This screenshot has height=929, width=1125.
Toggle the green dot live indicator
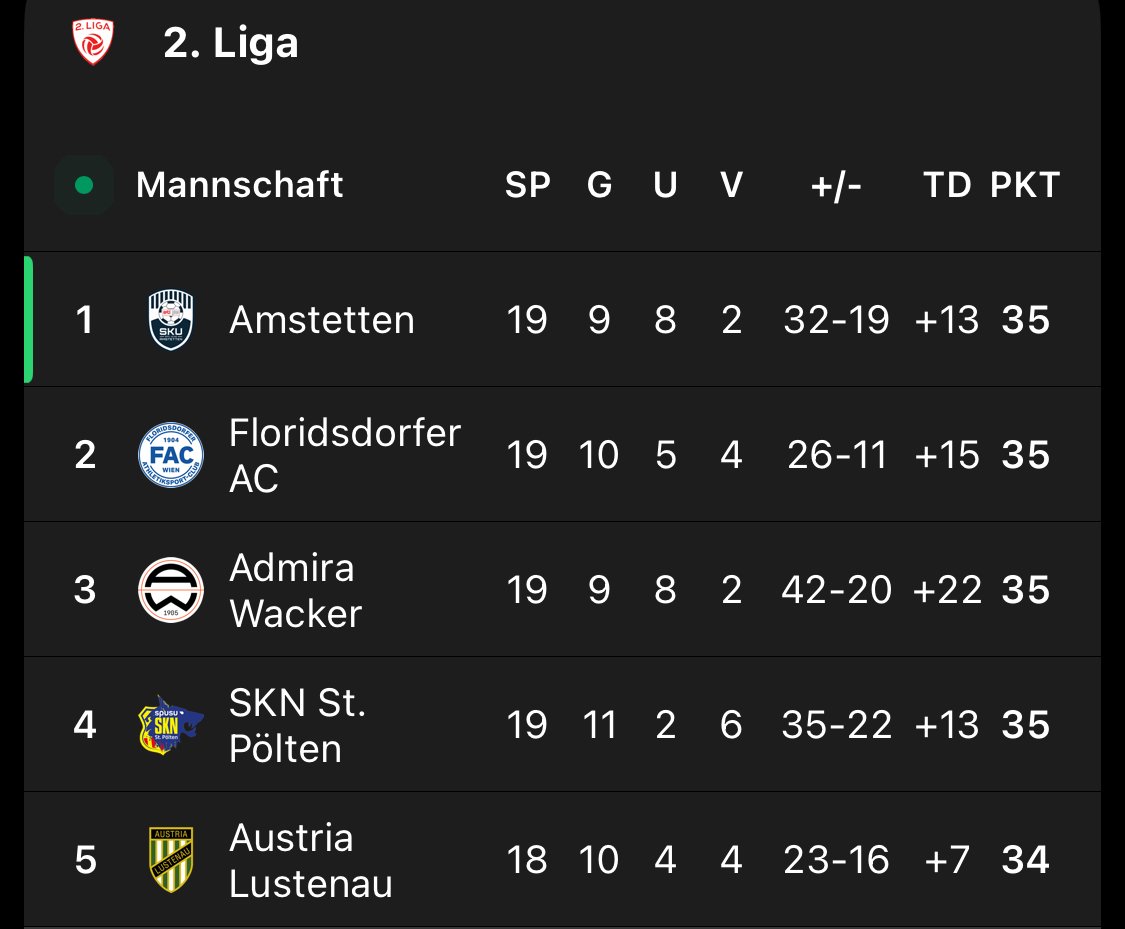(84, 185)
